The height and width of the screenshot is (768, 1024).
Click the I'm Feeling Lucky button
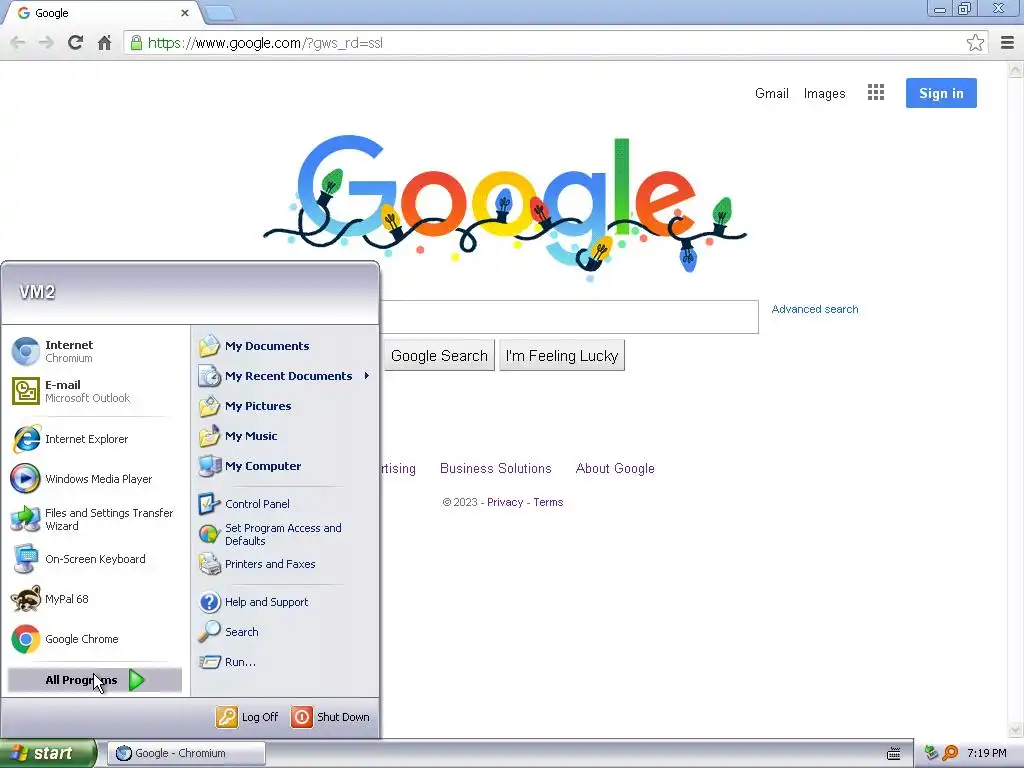[562, 355]
